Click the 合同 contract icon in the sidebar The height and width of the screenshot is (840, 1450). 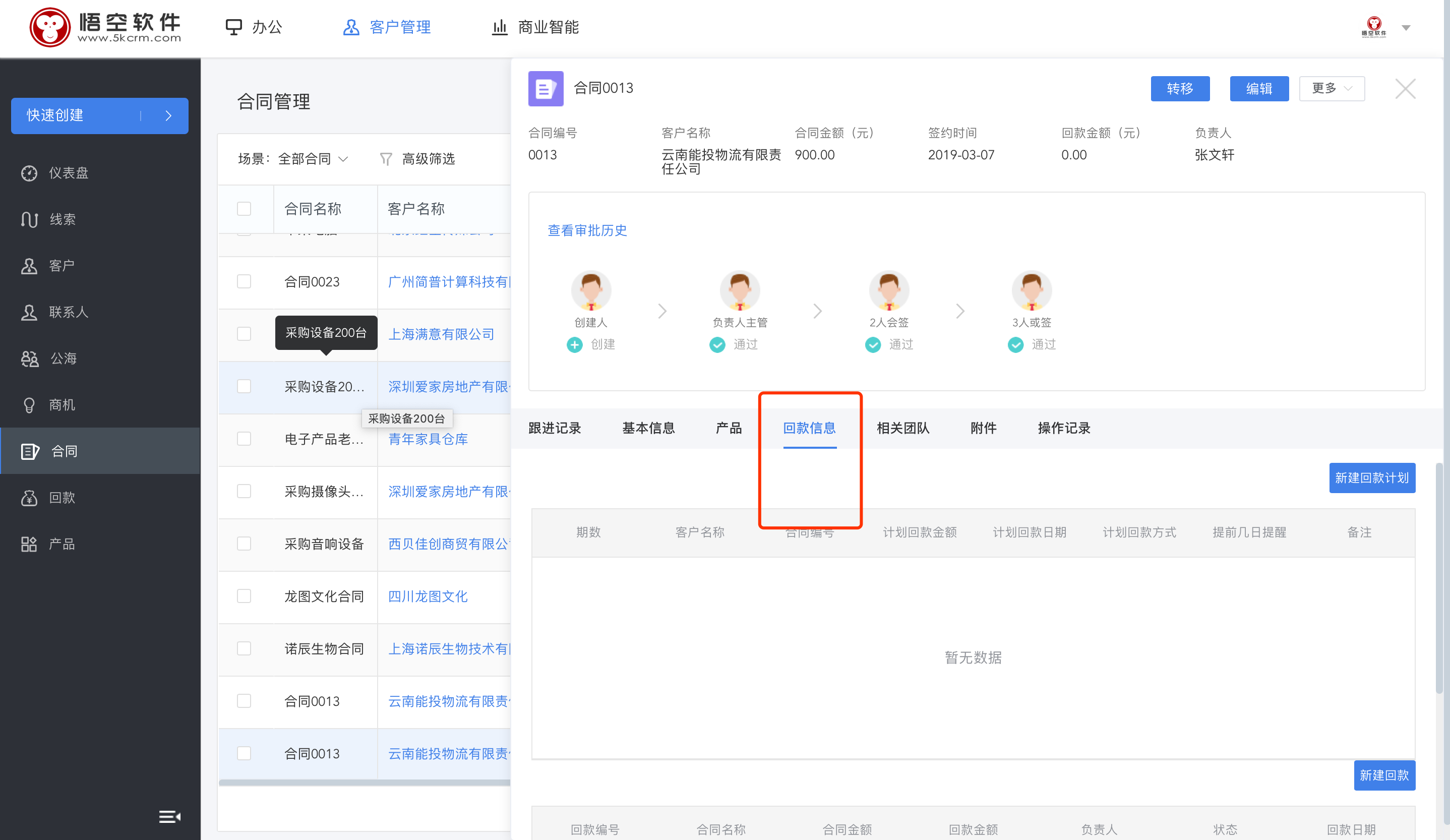click(30, 452)
